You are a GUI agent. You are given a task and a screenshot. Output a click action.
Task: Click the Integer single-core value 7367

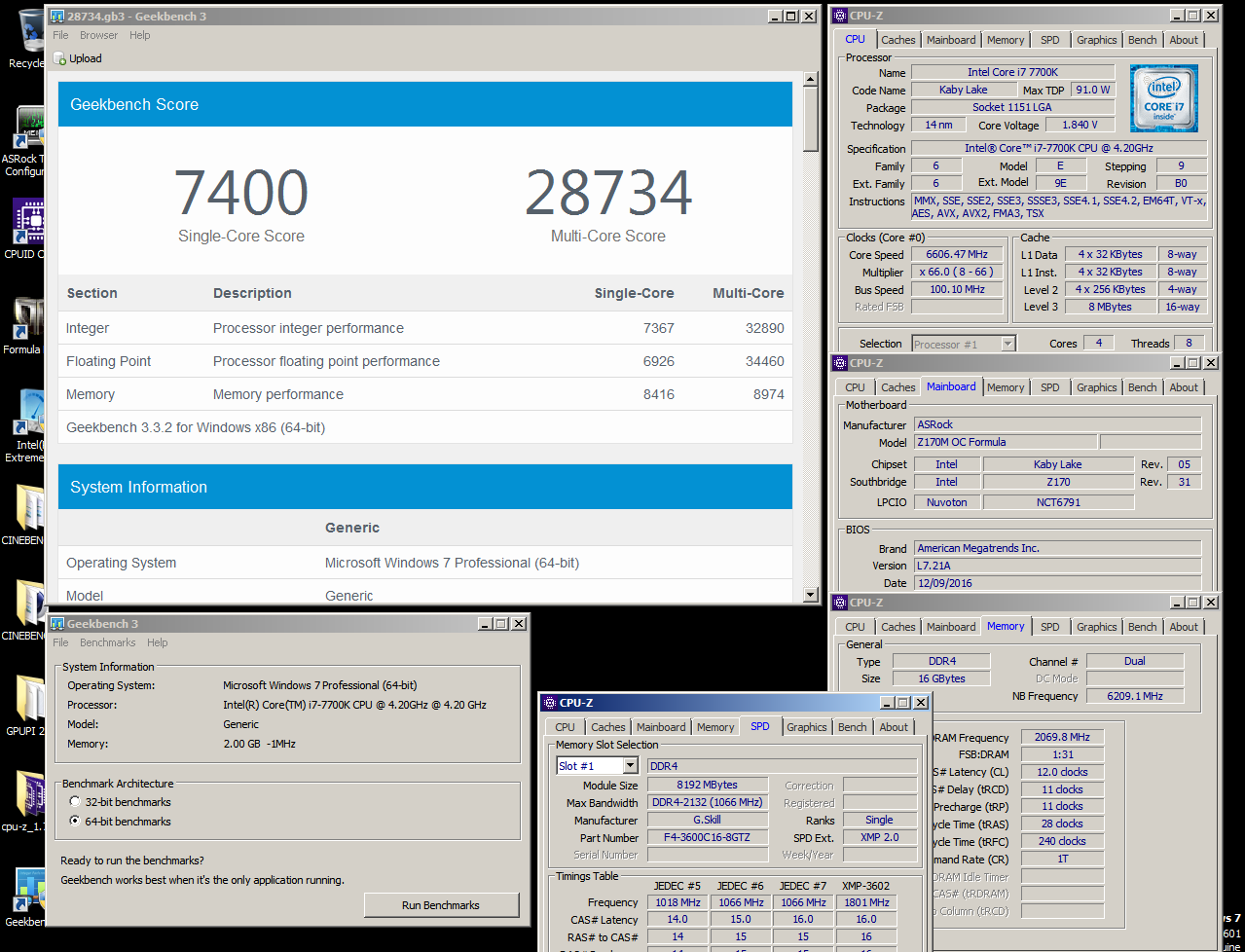(659, 328)
